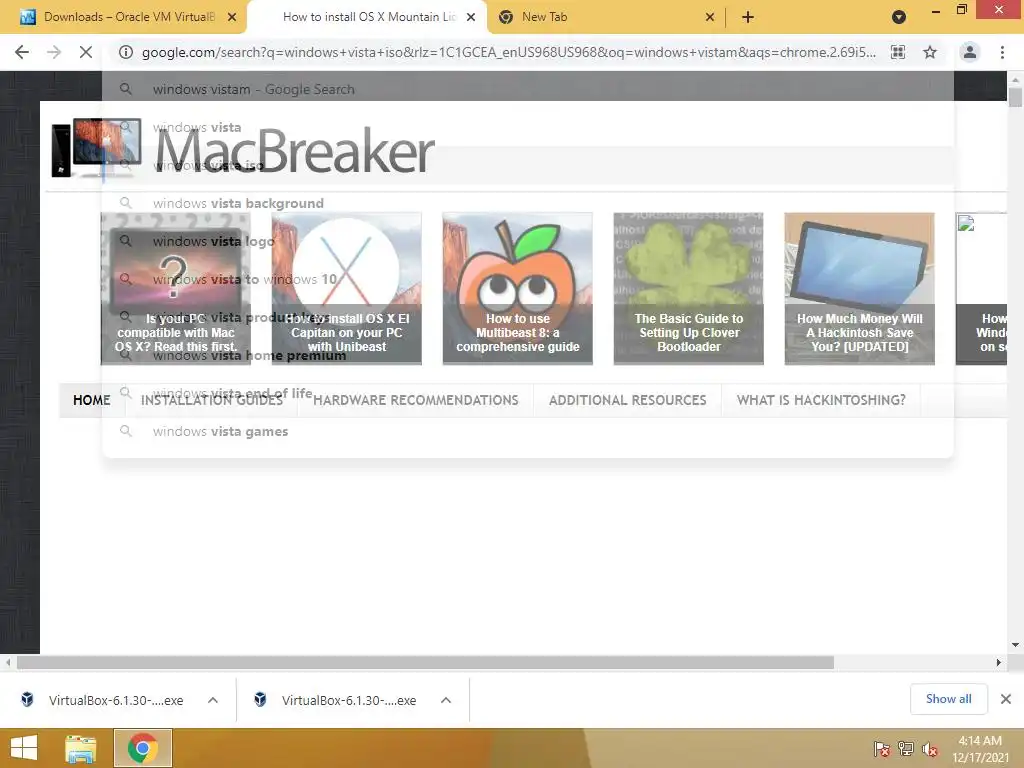This screenshot has height=768, width=1024.
Task: Click the muted volume tray icon
Action: pyautogui.click(x=930, y=748)
